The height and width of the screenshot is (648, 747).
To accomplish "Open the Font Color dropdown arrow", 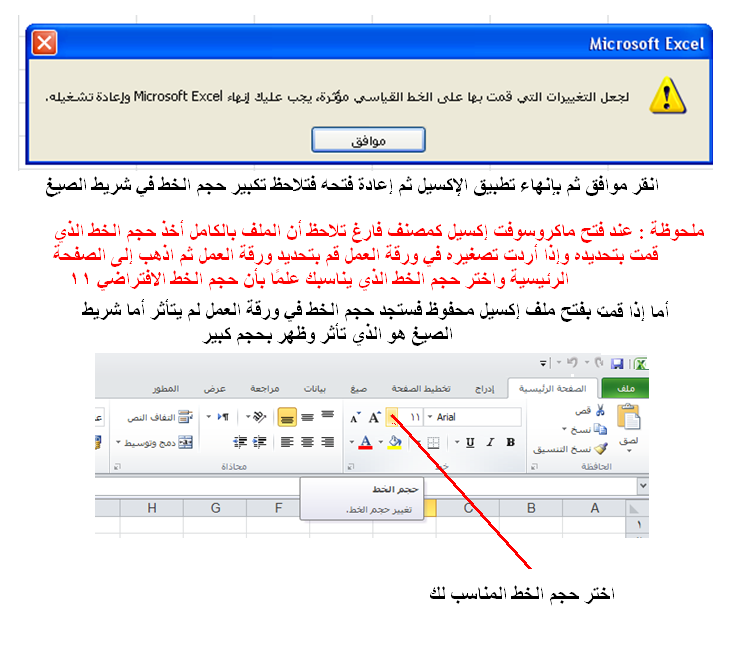I will pos(352,442).
